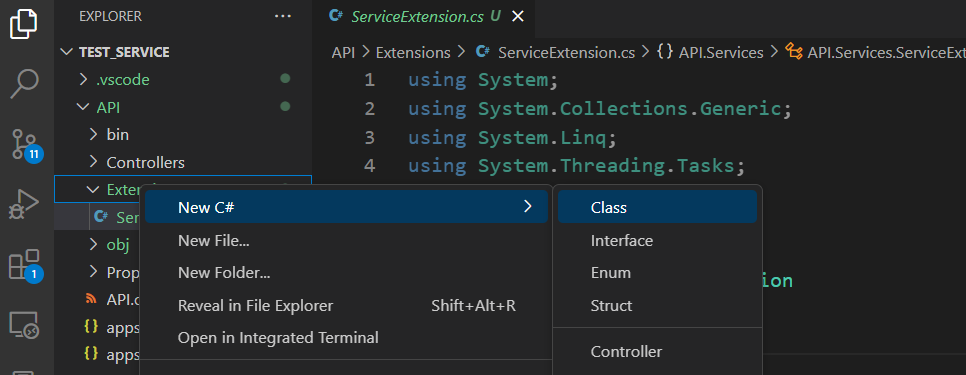Image resolution: width=966 pixels, height=375 pixels.
Task: Pick Controller from the New C# submenu
Action: click(x=657, y=352)
